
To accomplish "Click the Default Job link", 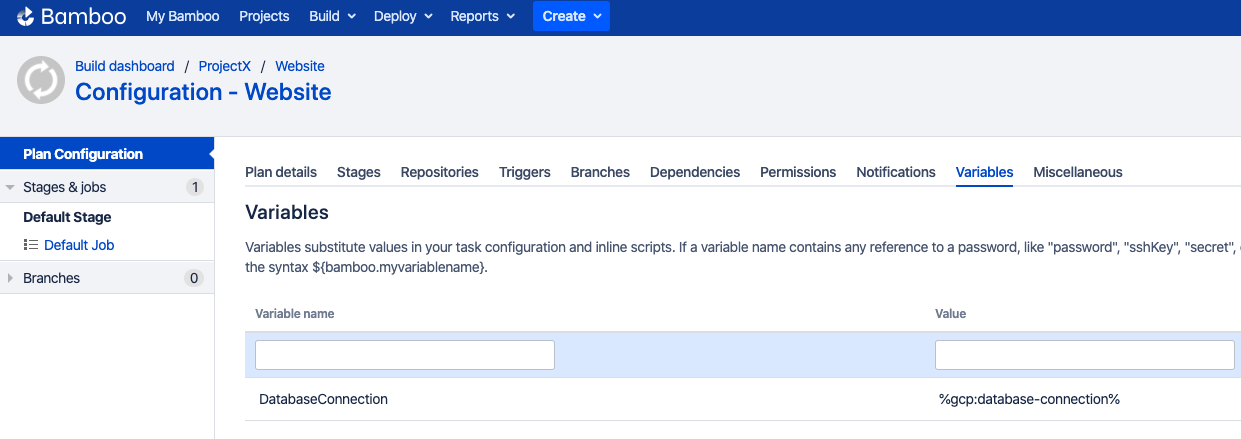I will point(86,245).
